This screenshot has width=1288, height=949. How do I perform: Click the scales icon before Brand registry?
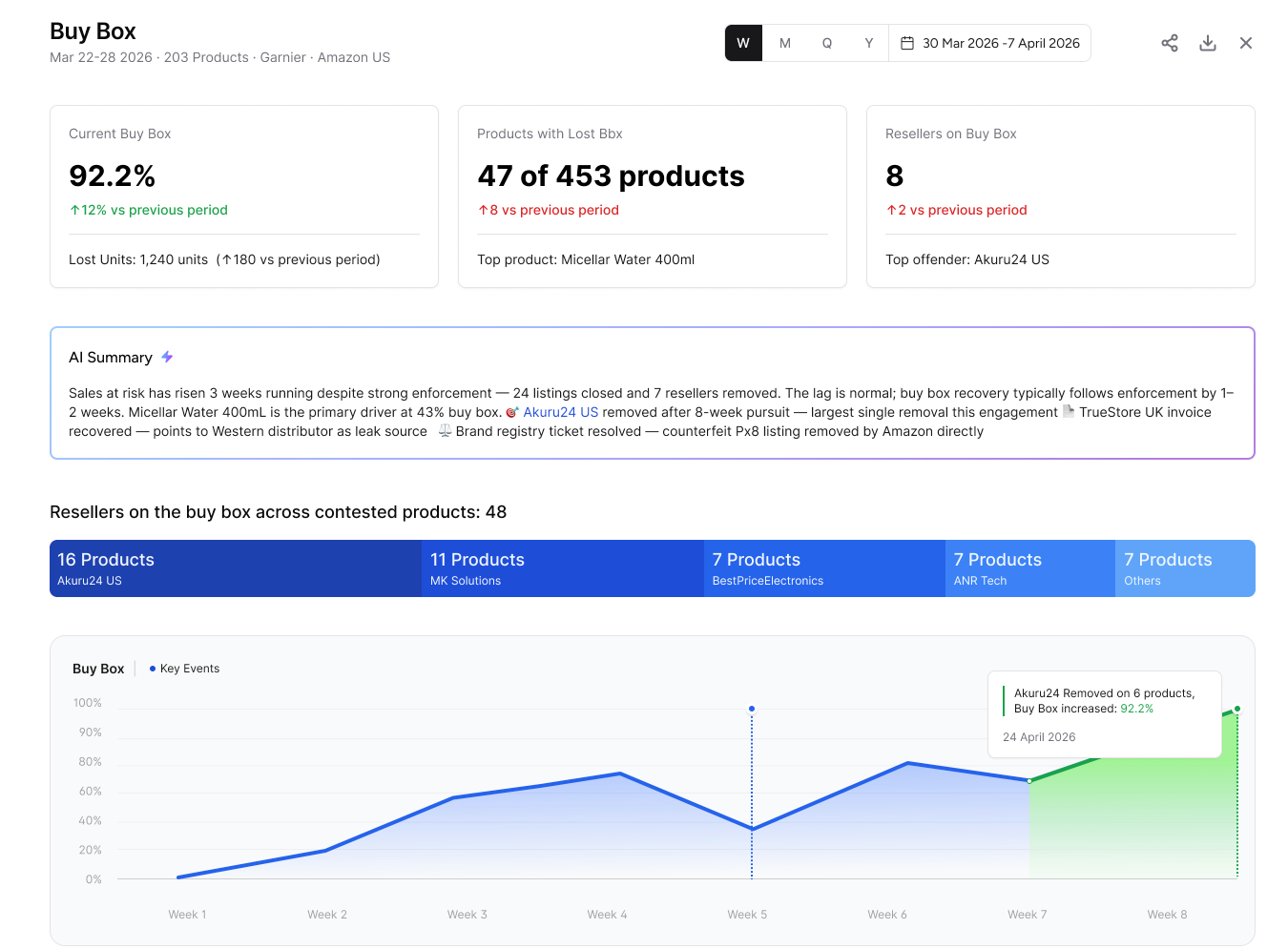point(445,431)
